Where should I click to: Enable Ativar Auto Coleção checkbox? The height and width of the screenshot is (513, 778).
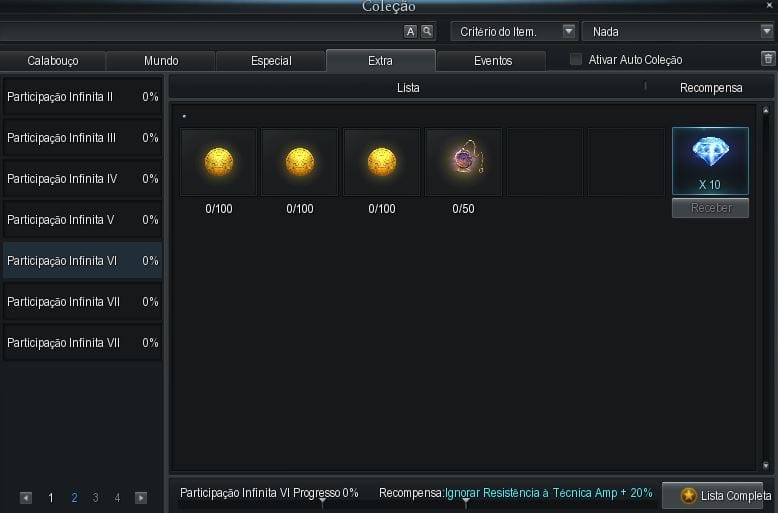tap(576, 60)
